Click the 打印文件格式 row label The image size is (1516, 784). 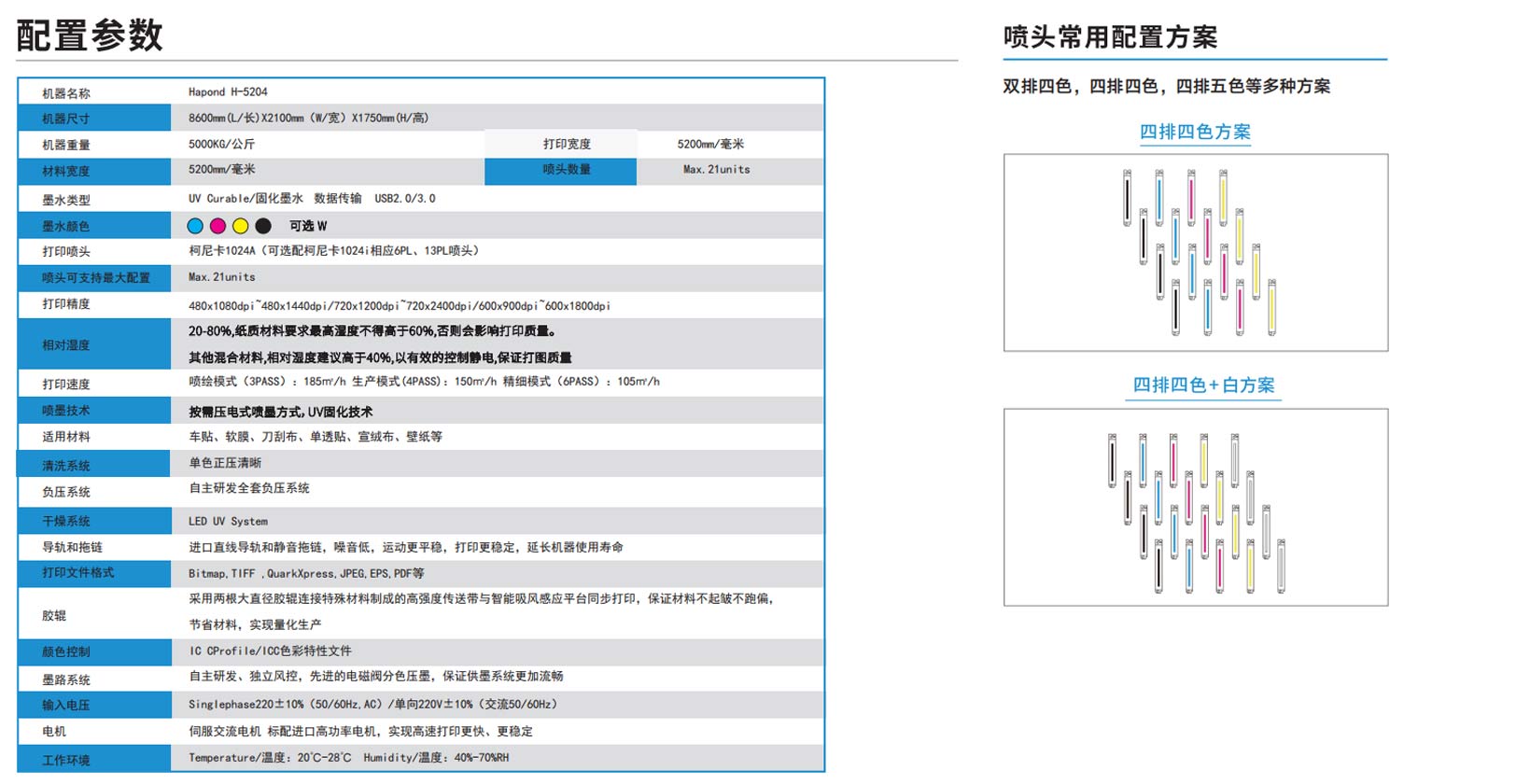pyautogui.click(x=78, y=572)
